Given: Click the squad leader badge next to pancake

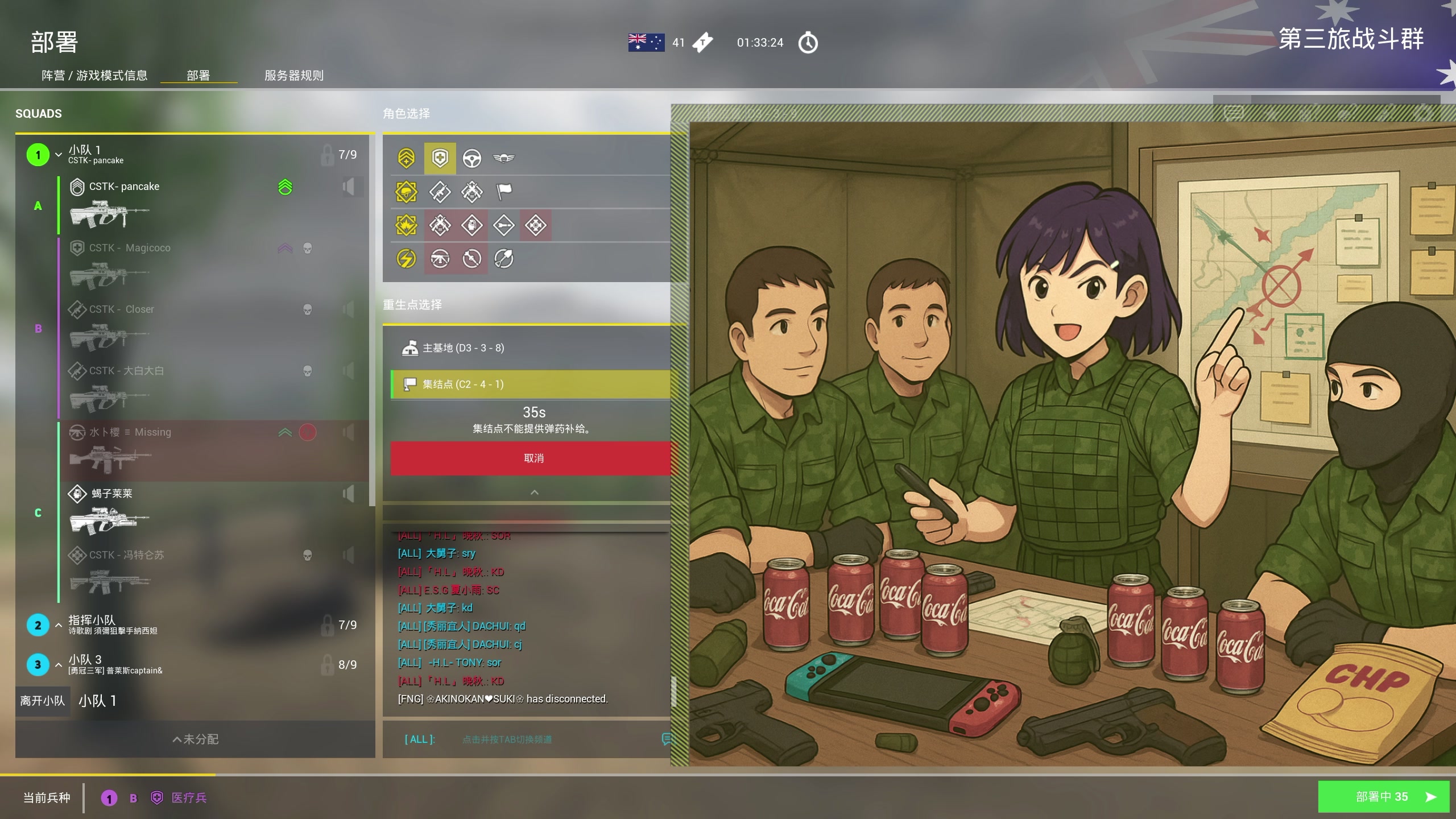Looking at the screenshot, I should tap(77, 187).
